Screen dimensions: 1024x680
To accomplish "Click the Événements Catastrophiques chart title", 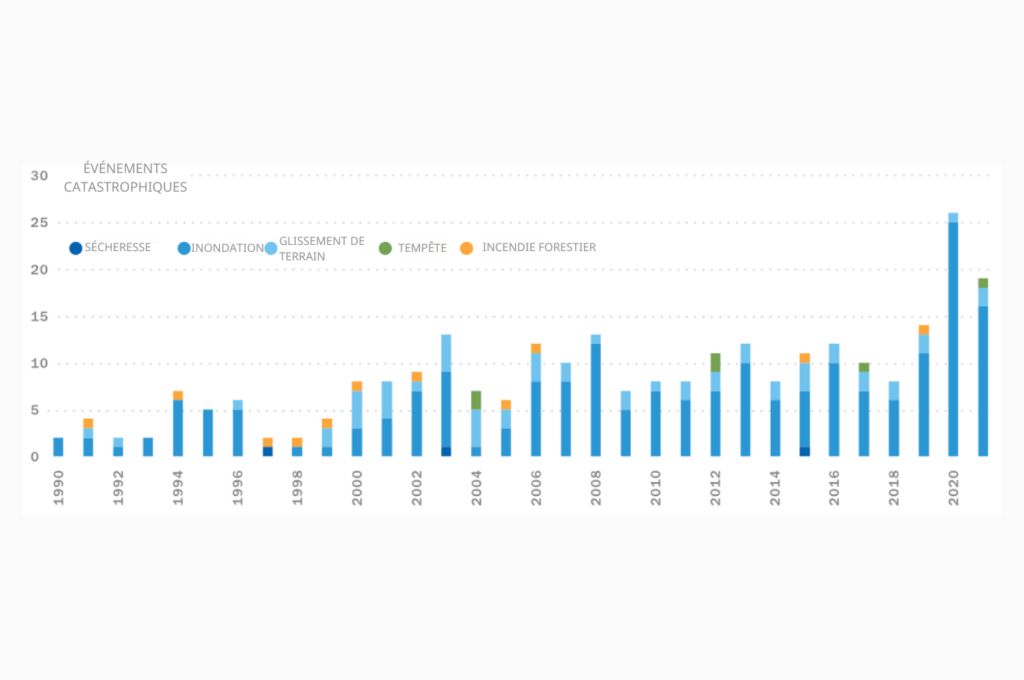I will (x=125, y=177).
